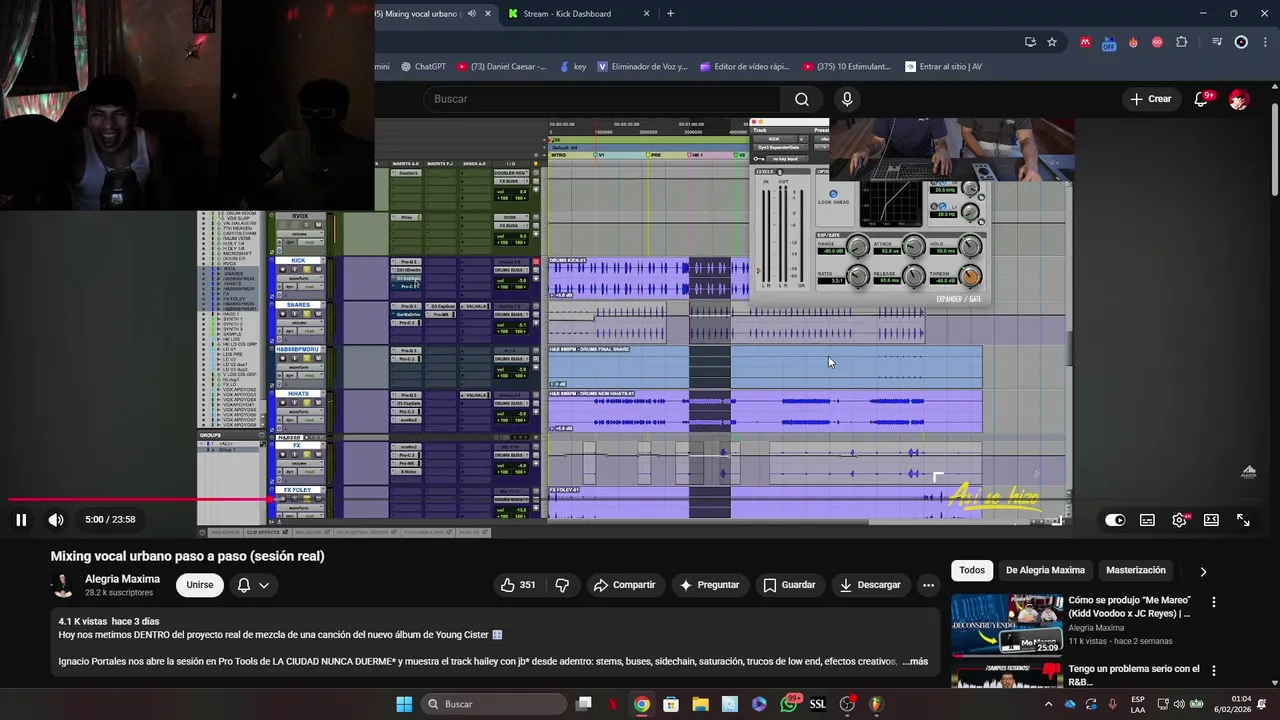Mute the 'Mixing vocal urbano' browser tab
This screenshot has width=1280, height=720.
tap(472, 14)
